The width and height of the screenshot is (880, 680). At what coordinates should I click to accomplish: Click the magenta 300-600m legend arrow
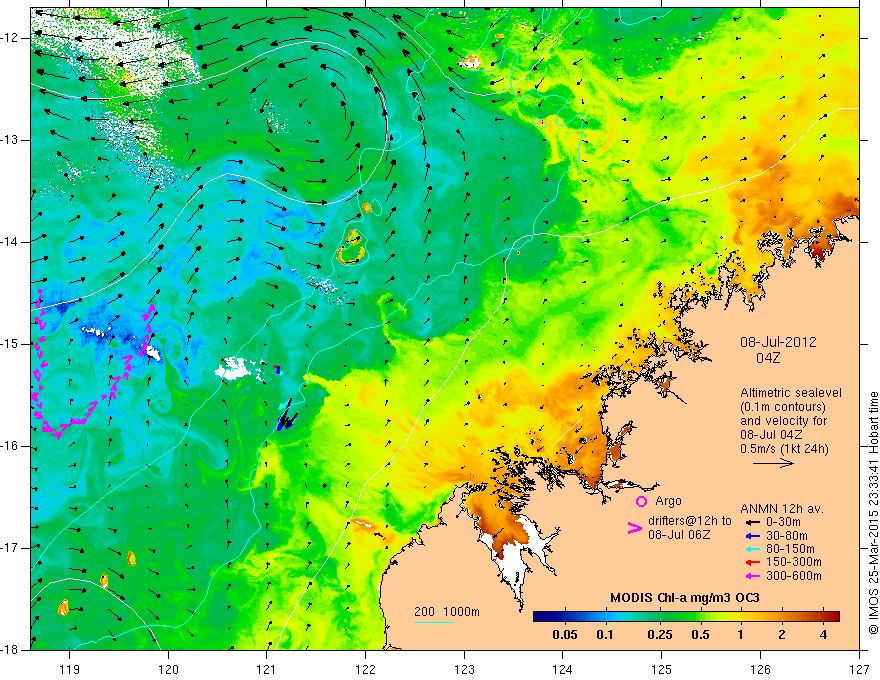[752, 576]
